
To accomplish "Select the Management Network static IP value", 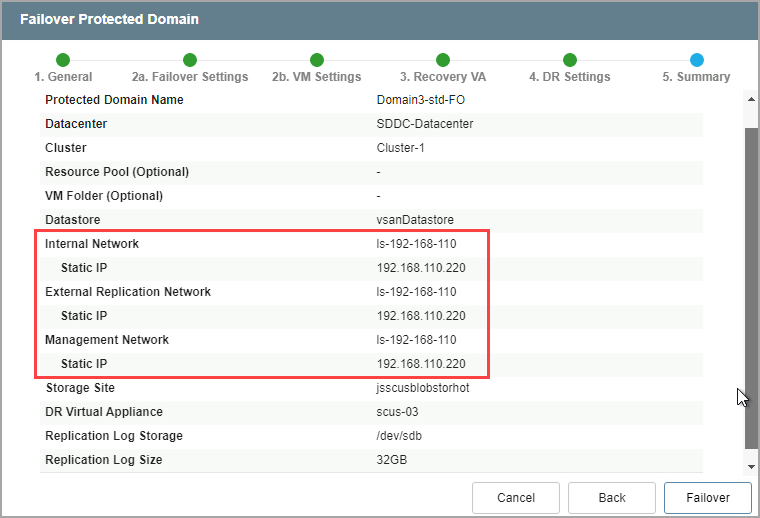I will 420,364.
